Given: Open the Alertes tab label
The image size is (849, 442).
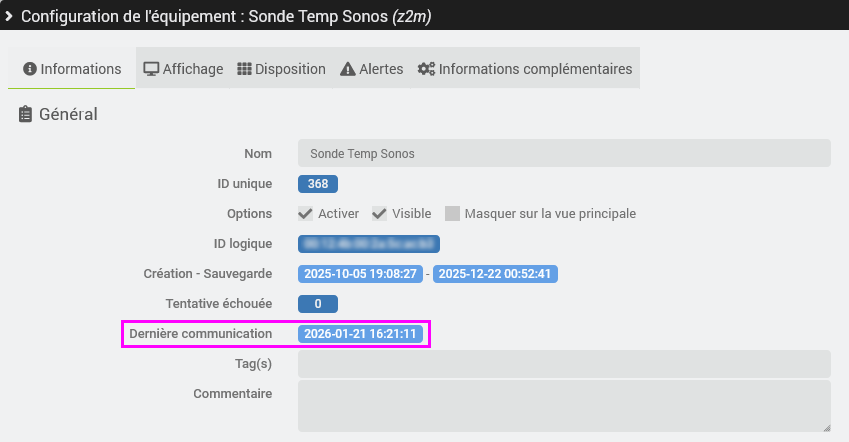Looking at the screenshot, I should pos(381,69).
